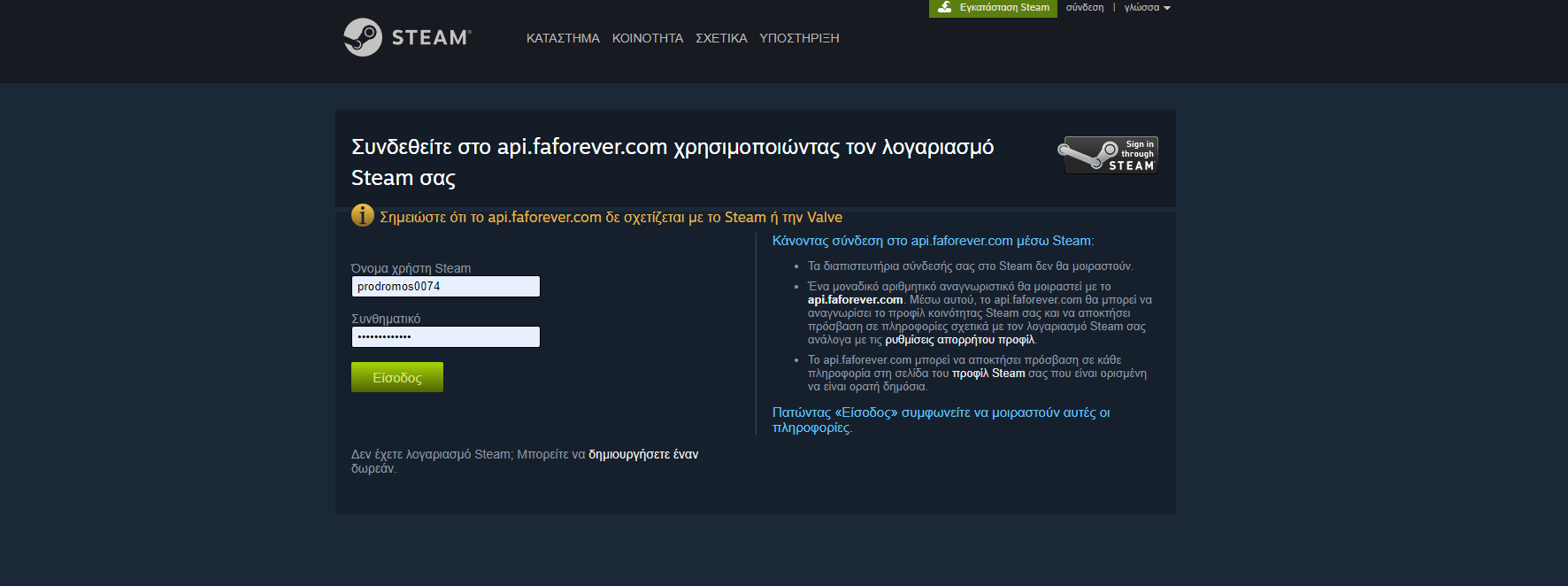The width and height of the screenshot is (1568, 586).
Task: Click the Δεν έχετε λογαριασμό Steam text
Action: tap(525, 461)
